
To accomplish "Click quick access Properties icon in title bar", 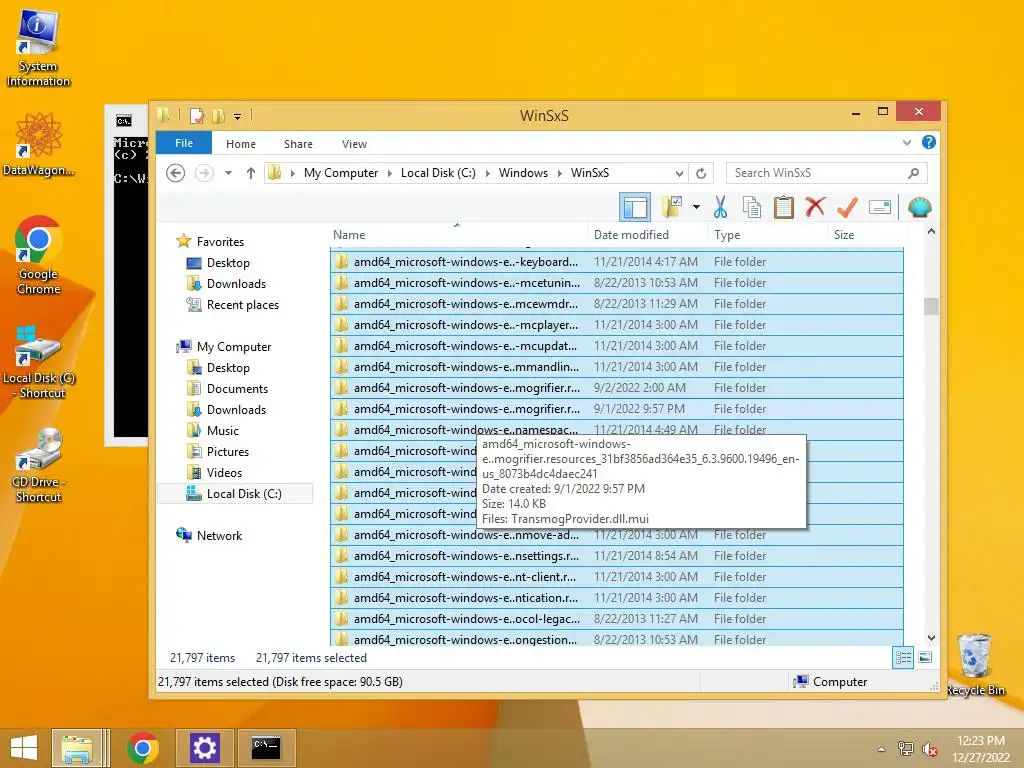I will click(x=197, y=116).
